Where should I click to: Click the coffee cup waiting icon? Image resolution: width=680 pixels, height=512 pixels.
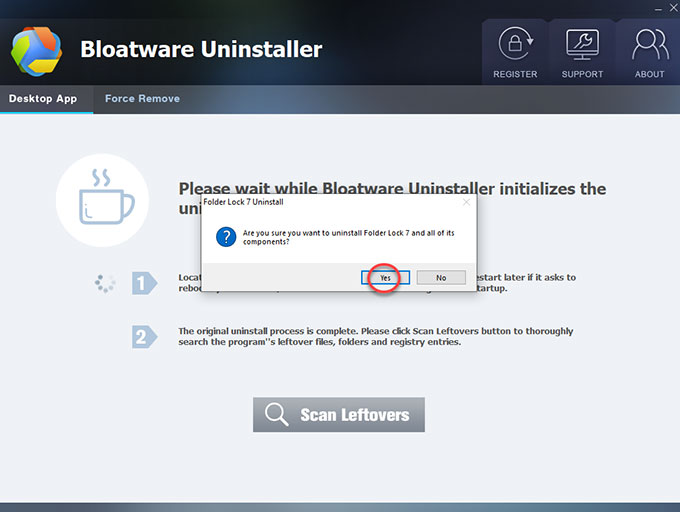(x=102, y=200)
